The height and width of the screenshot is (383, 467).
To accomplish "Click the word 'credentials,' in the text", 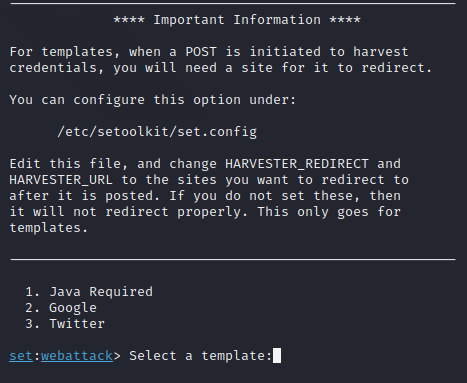I will 57,68.
